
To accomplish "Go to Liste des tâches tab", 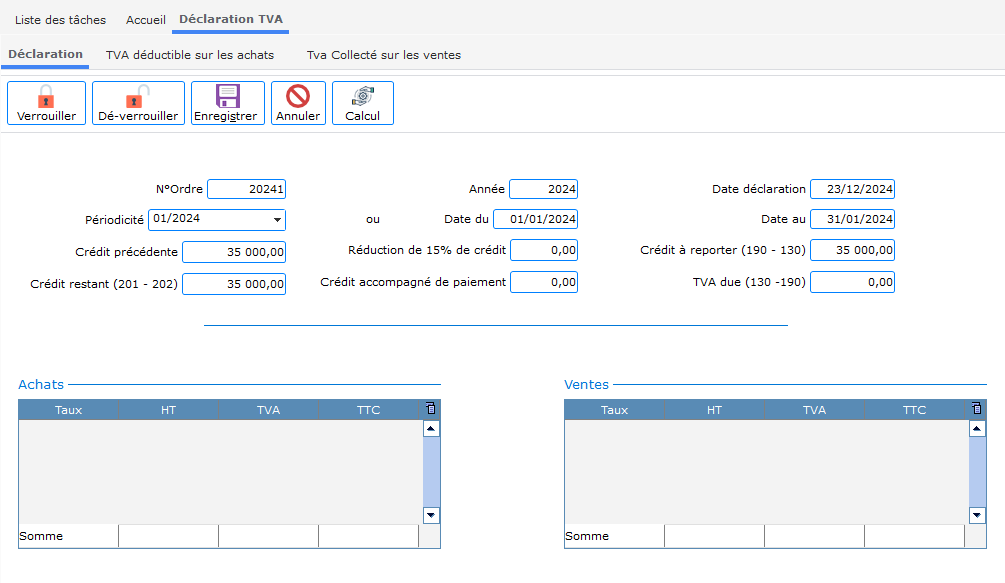I will (61, 20).
